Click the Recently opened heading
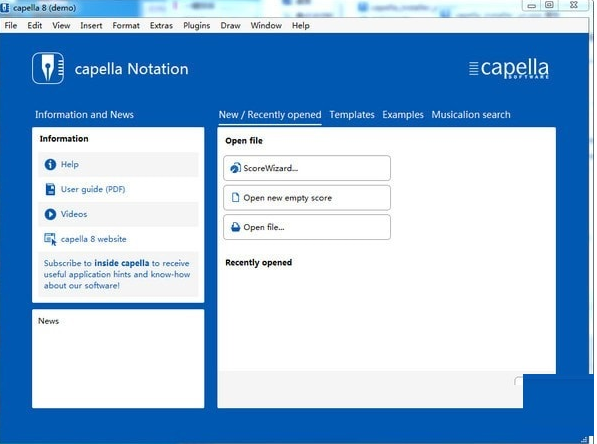The width and height of the screenshot is (597, 444). coord(259,263)
